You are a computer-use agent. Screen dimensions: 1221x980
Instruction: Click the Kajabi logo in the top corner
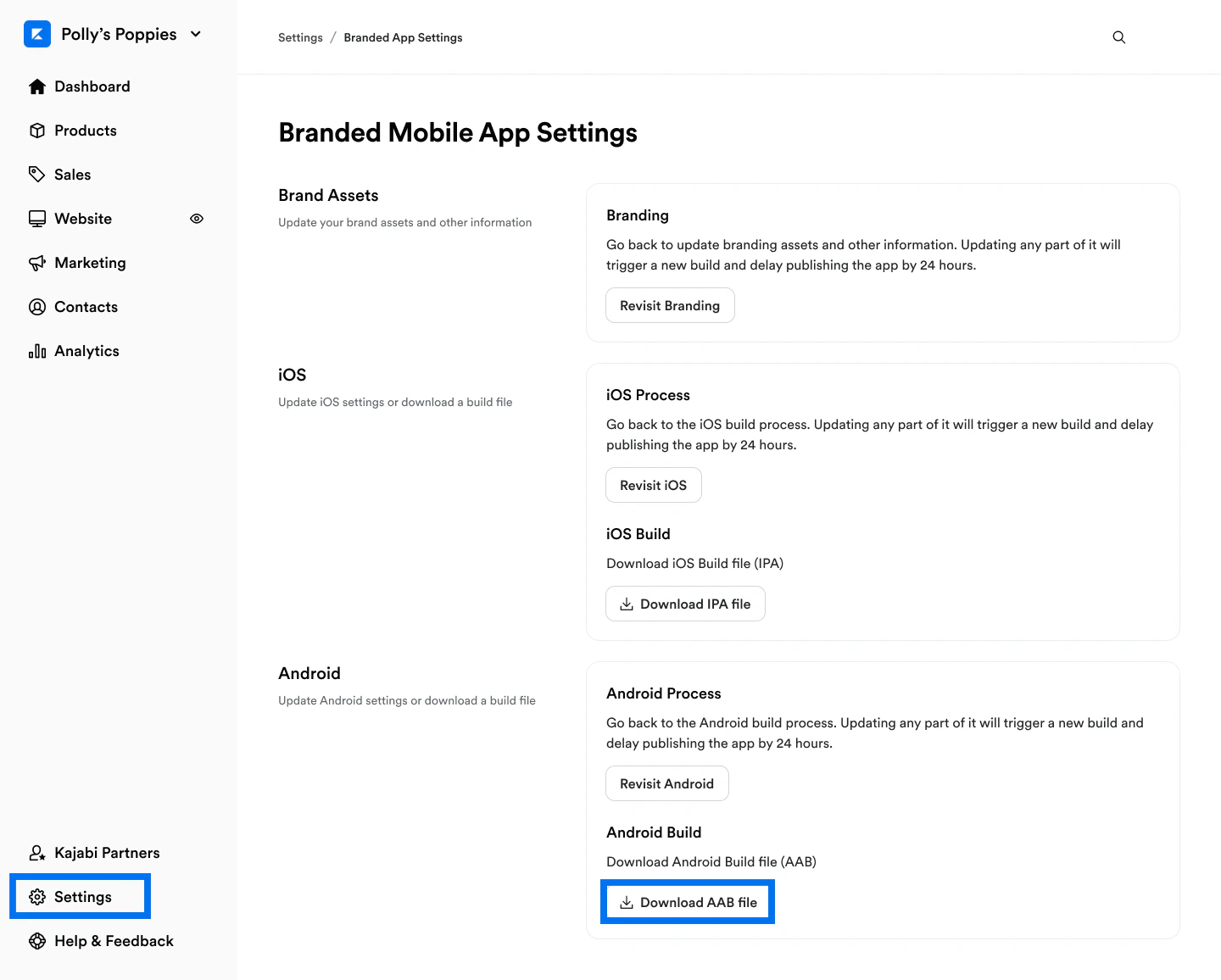coord(37,34)
